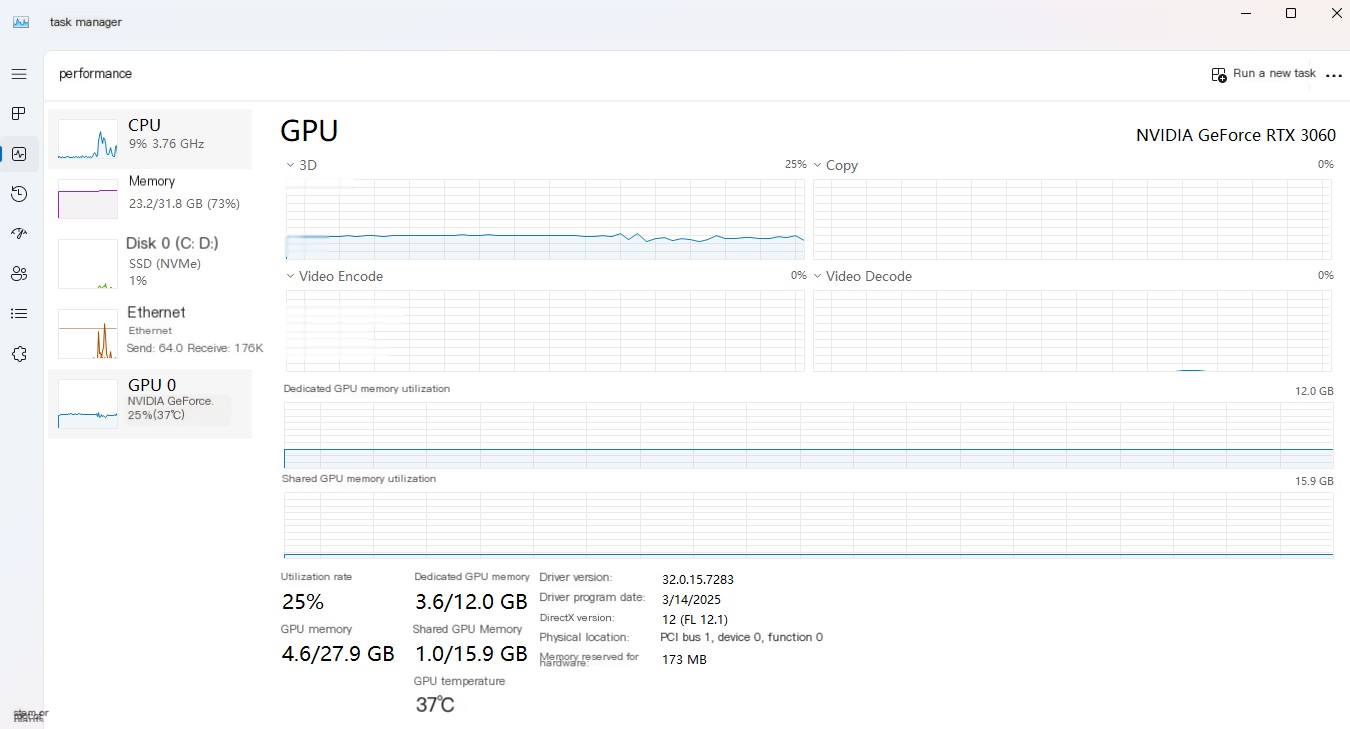1350x729 pixels.
Task: Click the Copy engine graph
Action: coord(1072,219)
